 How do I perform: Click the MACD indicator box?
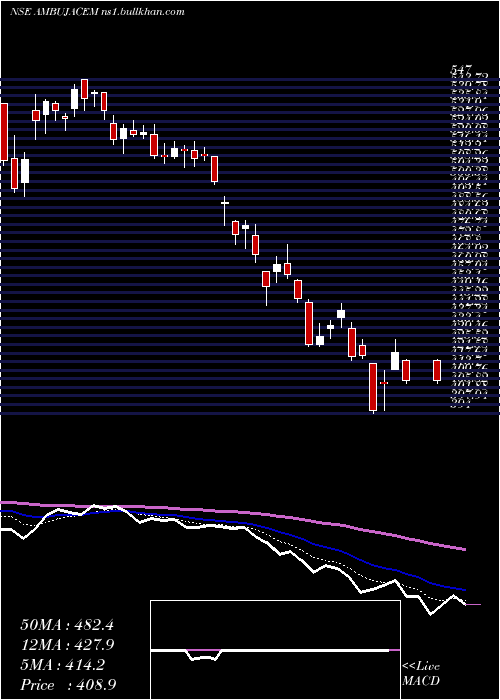(x=275, y=650)
